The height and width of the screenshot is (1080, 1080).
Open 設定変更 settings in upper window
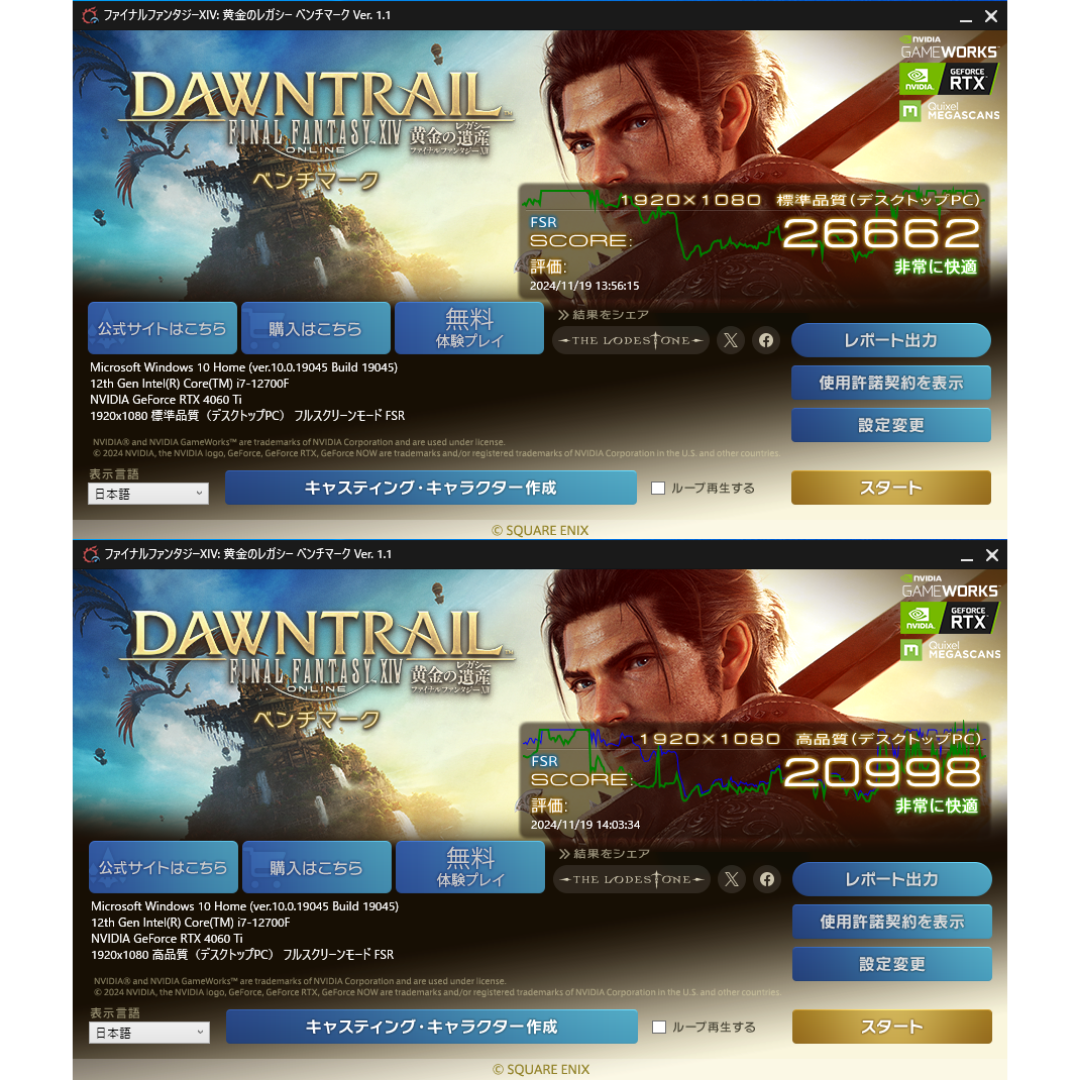tap(891, 425)
